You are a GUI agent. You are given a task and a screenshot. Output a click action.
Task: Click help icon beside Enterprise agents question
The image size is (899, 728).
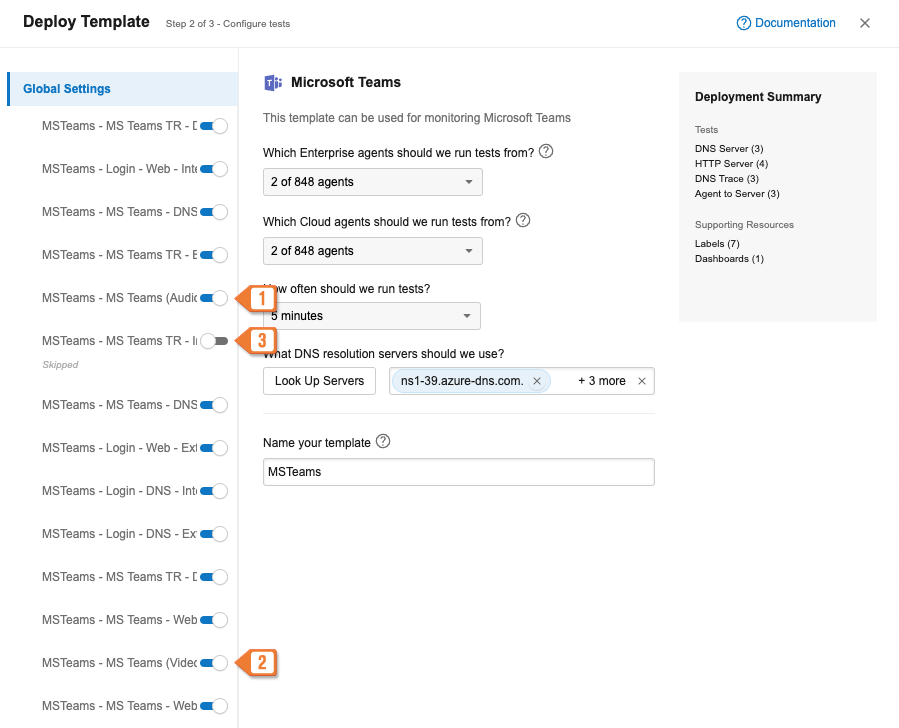[546, 152]
